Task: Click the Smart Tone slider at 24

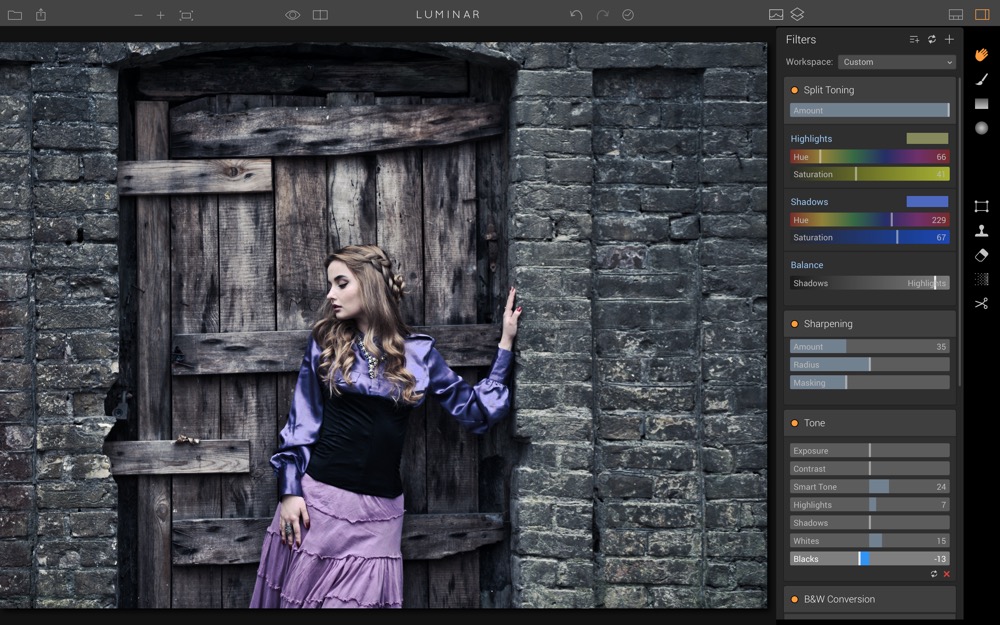Action: [x=870, y=487]
